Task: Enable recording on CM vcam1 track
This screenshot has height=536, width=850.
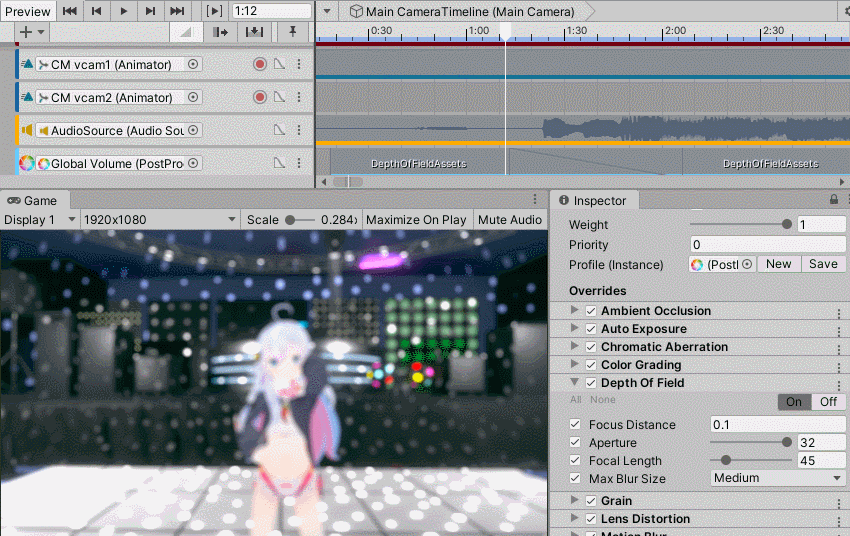Action: coord(260,64)
